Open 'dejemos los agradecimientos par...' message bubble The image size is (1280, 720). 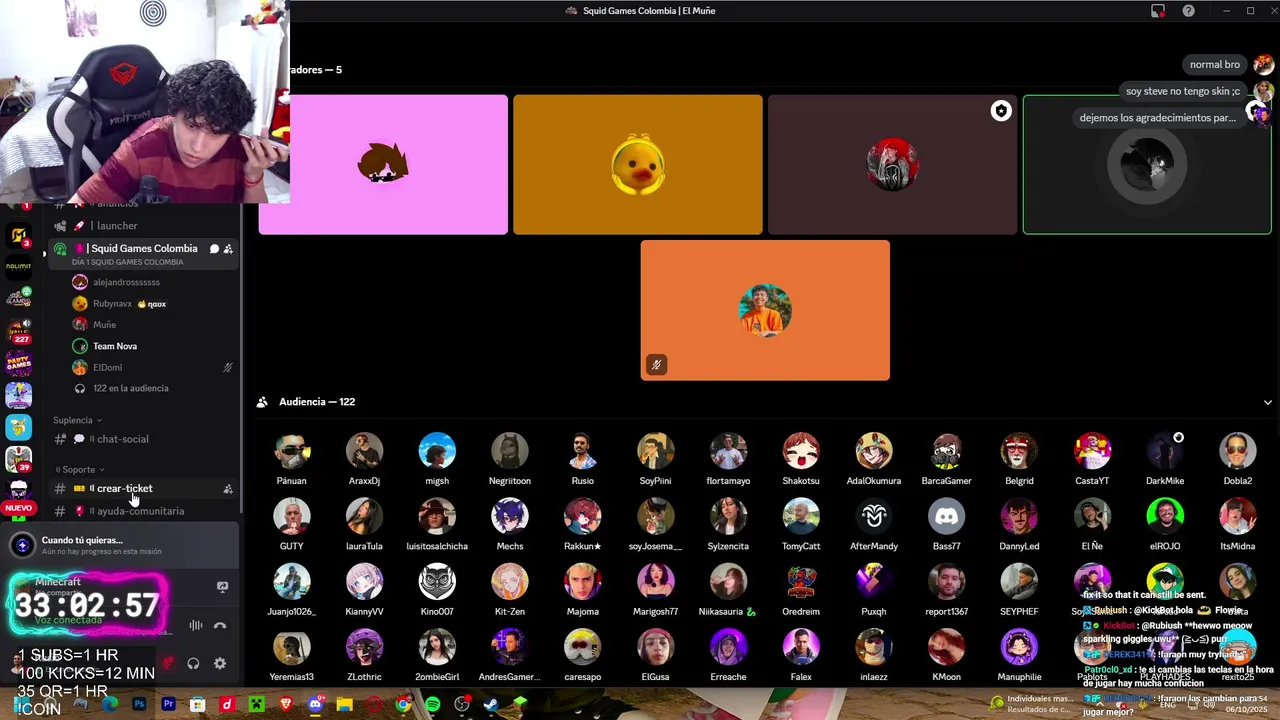pos(1158,118)
